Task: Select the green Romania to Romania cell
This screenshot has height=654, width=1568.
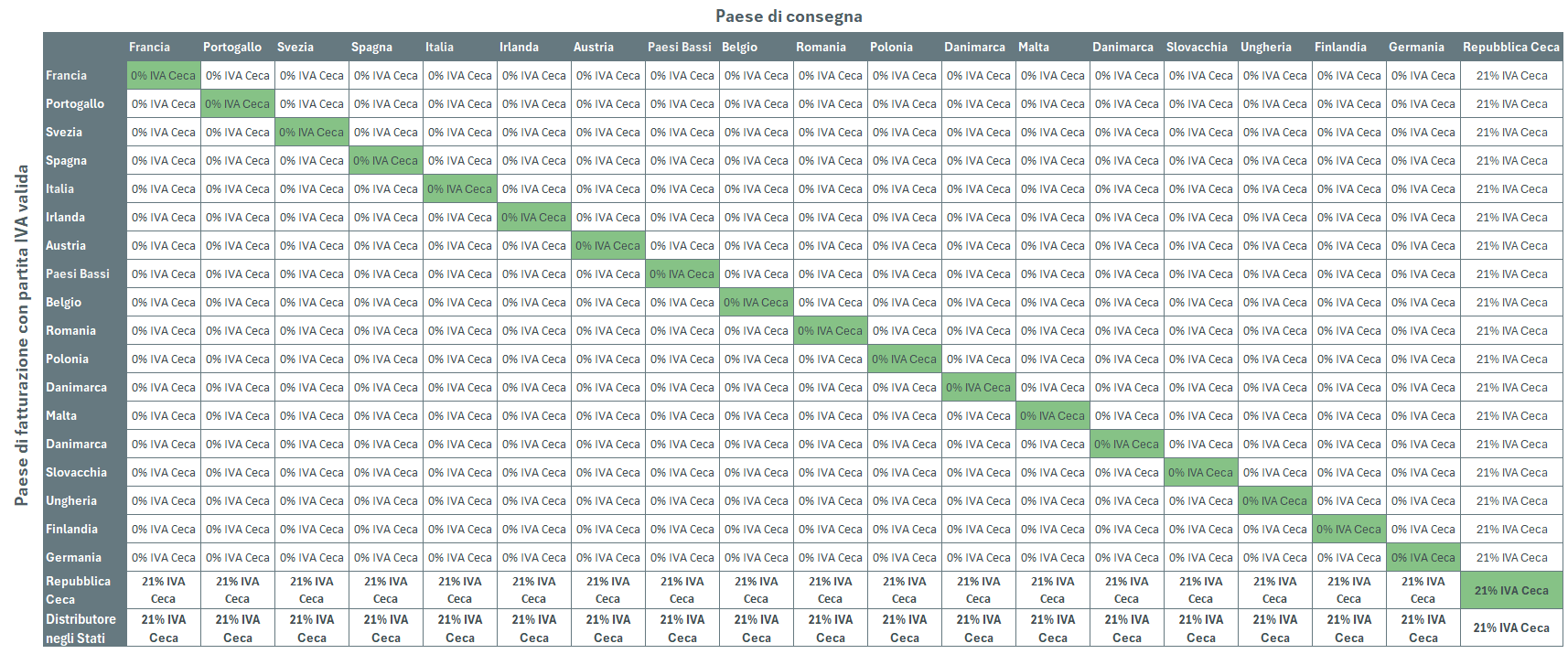Action: tap(831, 331)
